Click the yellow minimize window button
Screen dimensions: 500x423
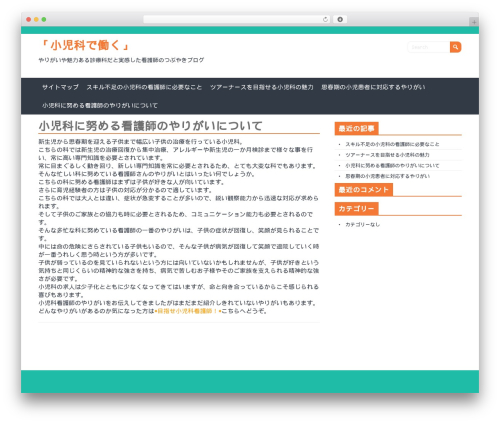coord(36,19)
